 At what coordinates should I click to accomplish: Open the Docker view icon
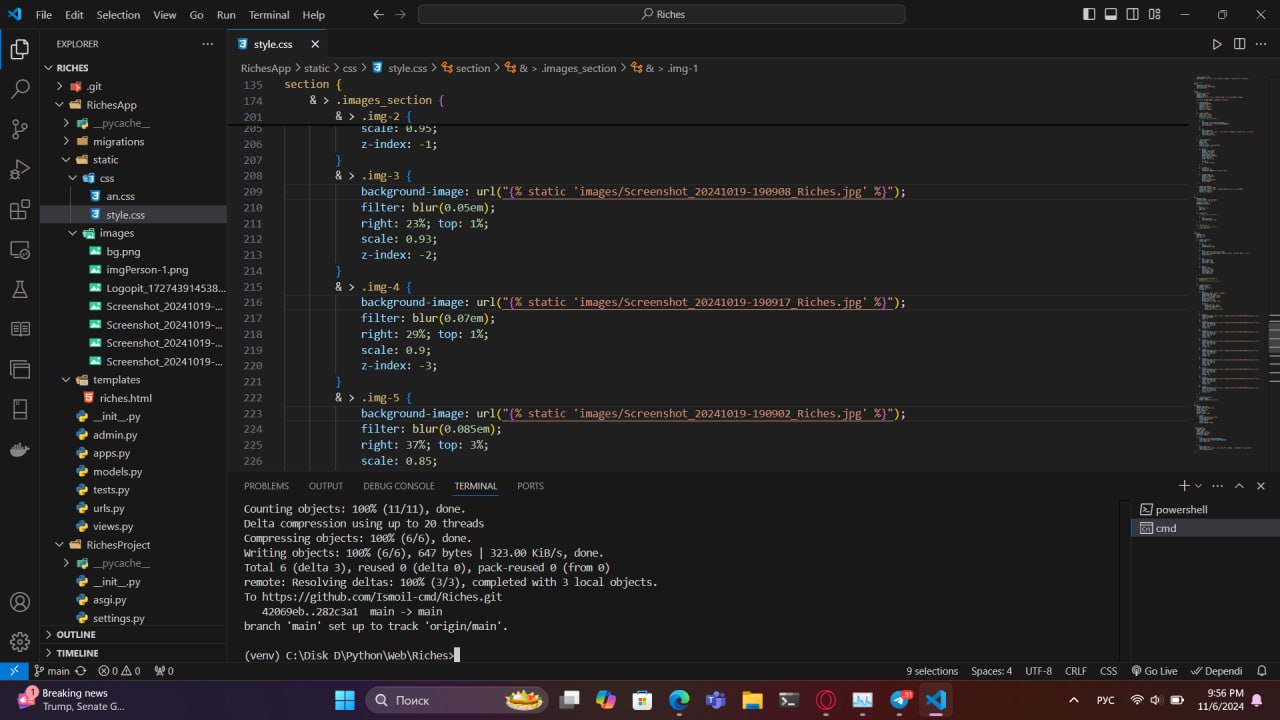[x=20, y=449]
